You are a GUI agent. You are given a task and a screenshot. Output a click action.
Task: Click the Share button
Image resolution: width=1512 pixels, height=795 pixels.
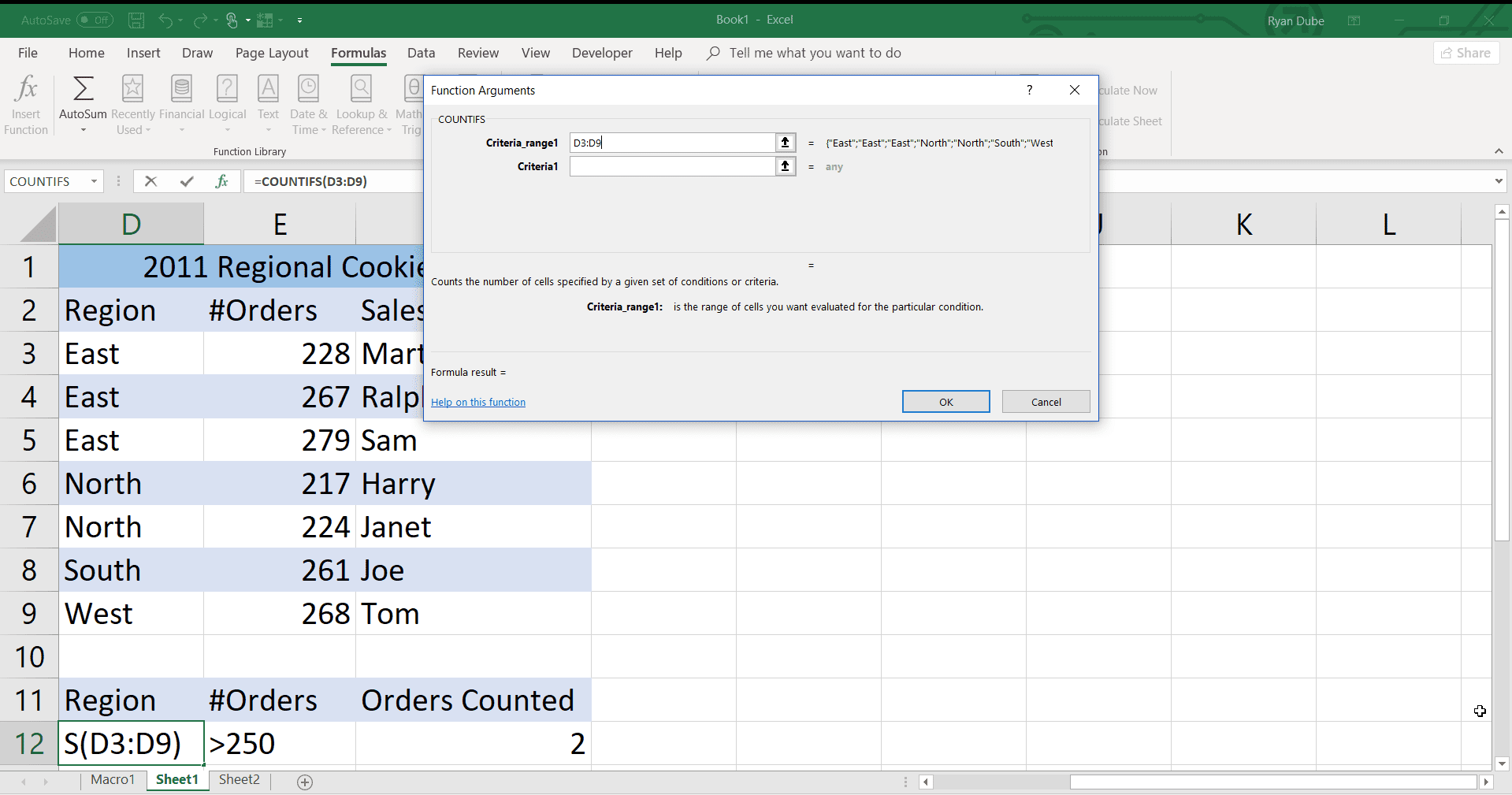pos(1466,53)
